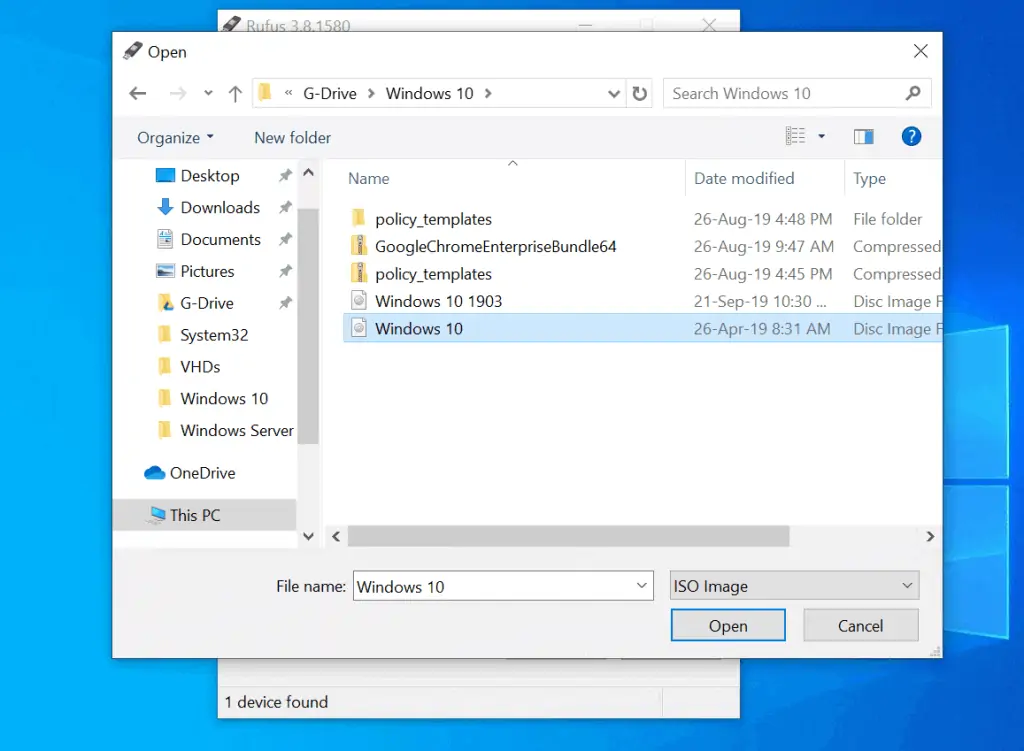The height and width of the screenshot is (751, 1024).
Task: Select the OneDrive cloud item
Action: point(202,473)
